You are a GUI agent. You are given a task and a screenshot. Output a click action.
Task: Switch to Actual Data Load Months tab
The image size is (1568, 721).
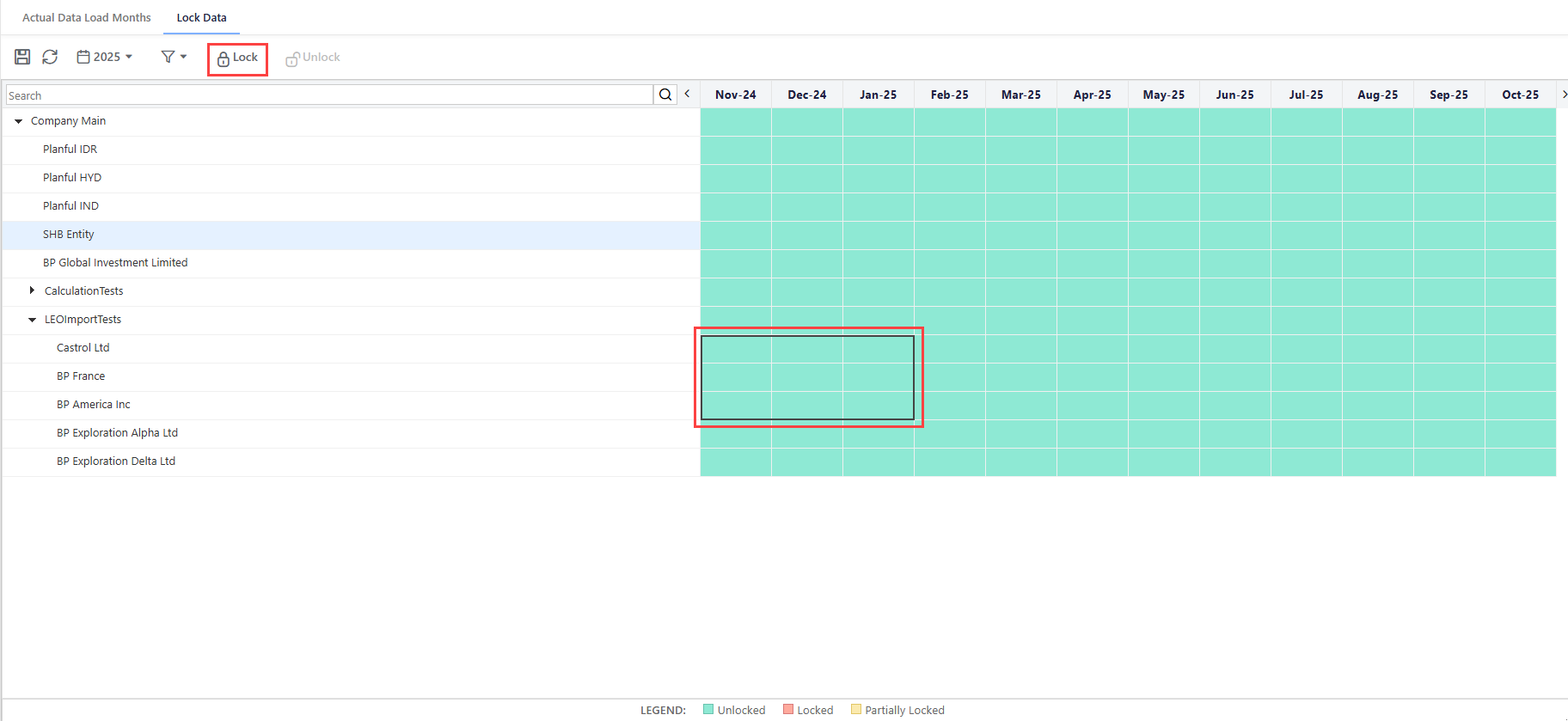(86, 17)
